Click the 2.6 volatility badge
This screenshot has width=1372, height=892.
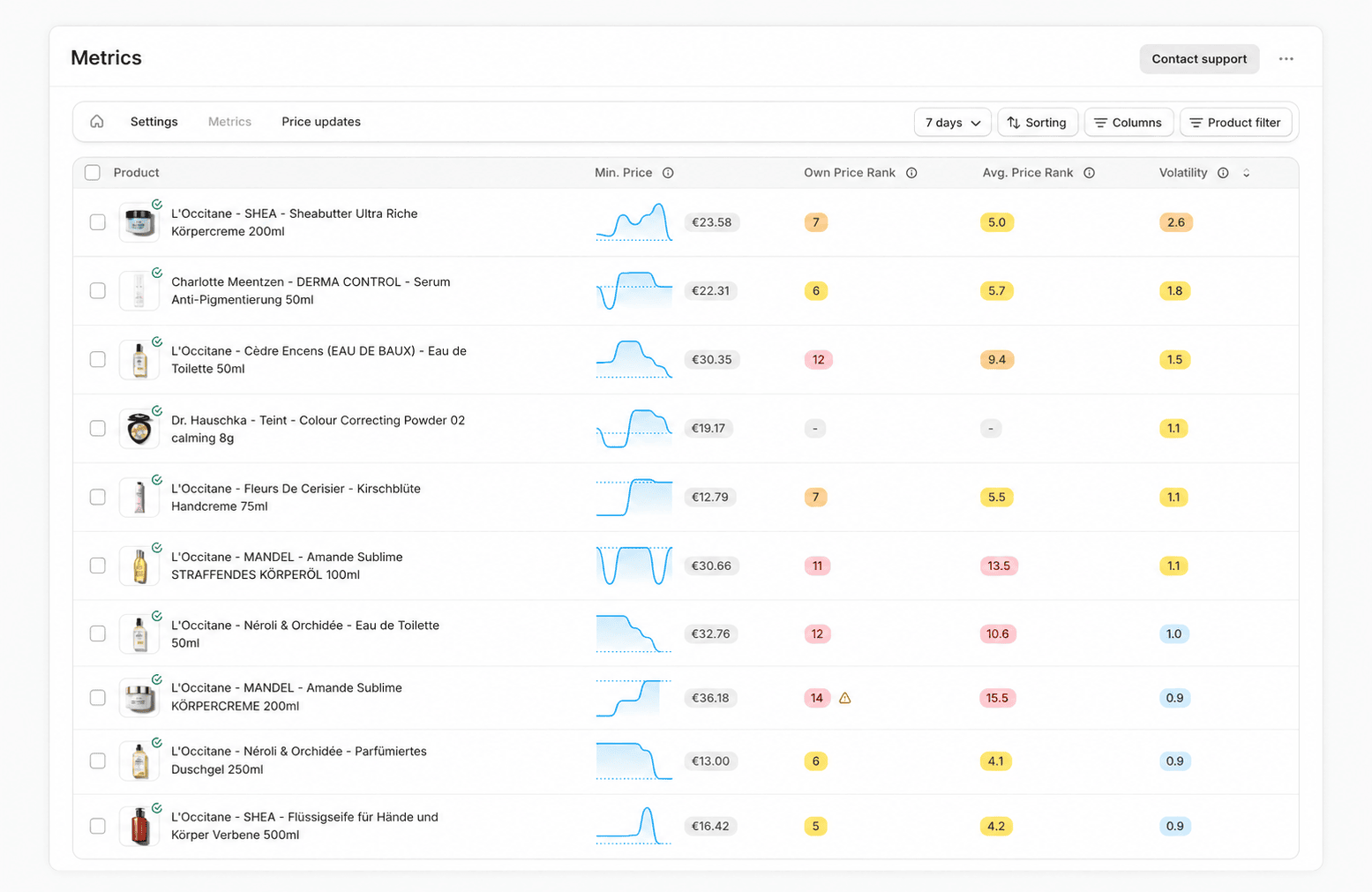pyautogui.click(x=1176, y=222)
